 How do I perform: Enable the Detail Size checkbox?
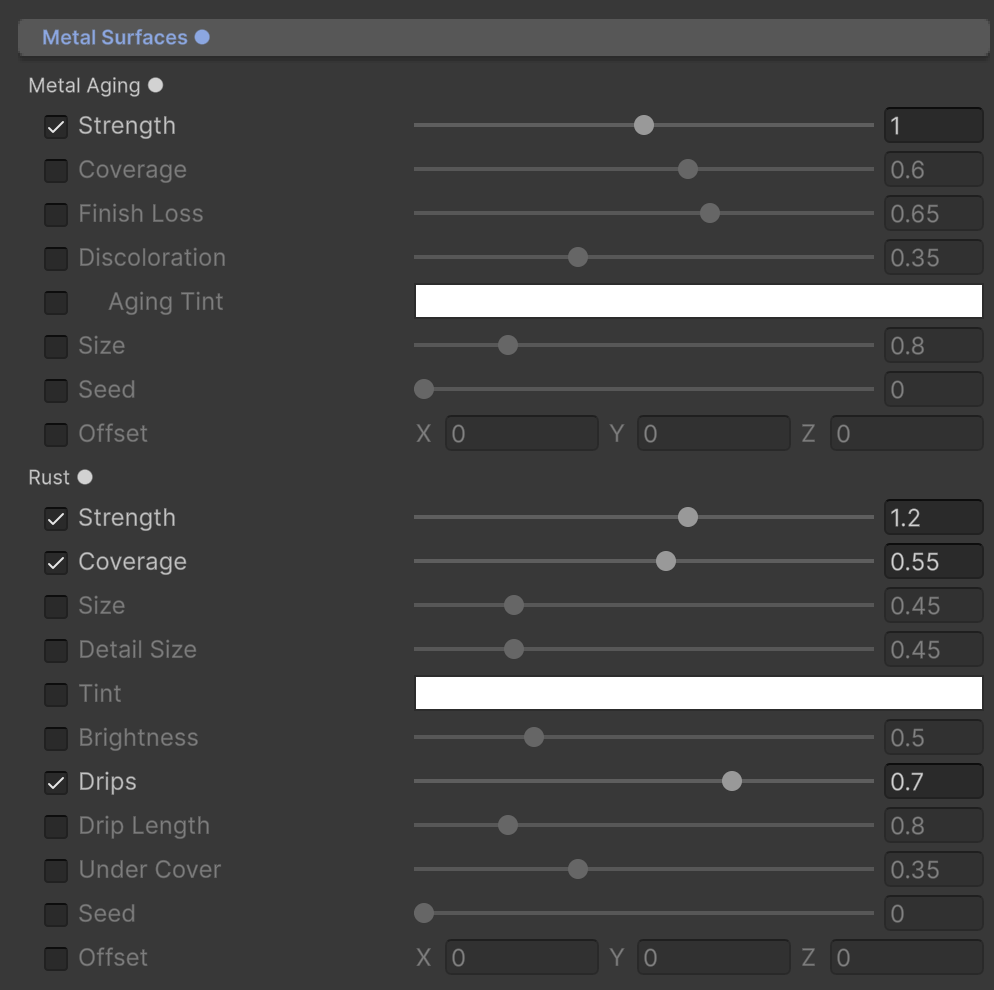click(56, 650)
